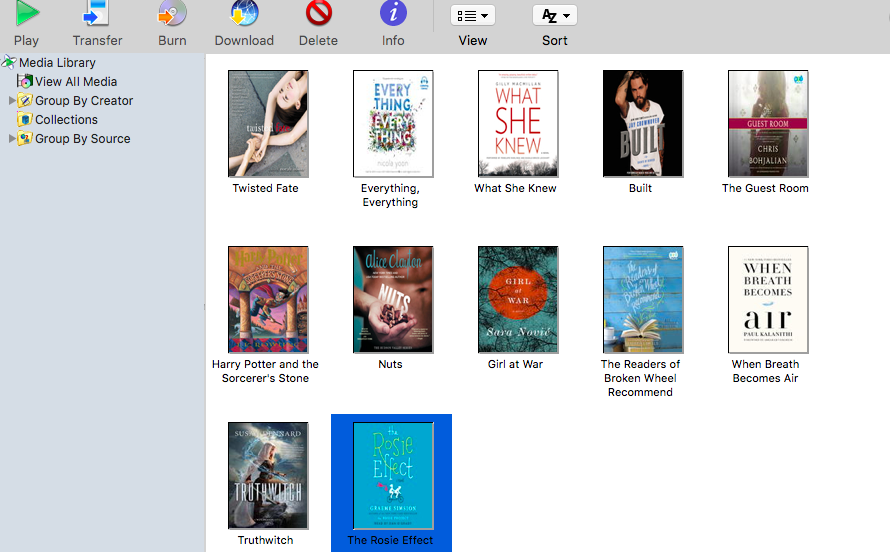Click the 'Everything, Everything' title text
890x552 pixels.
coord(391,195)
